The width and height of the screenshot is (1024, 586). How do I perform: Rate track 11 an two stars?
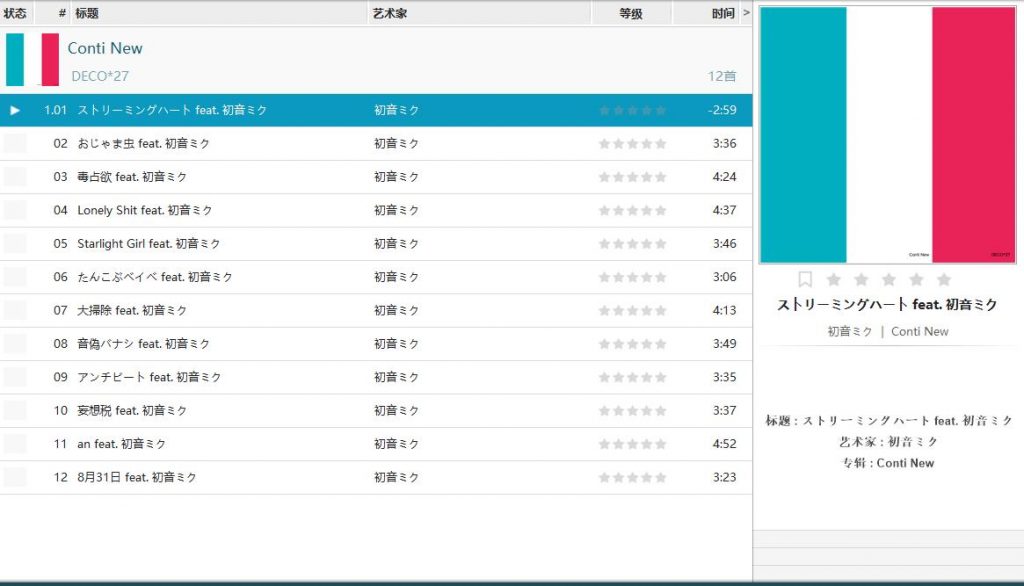point(618,444)
